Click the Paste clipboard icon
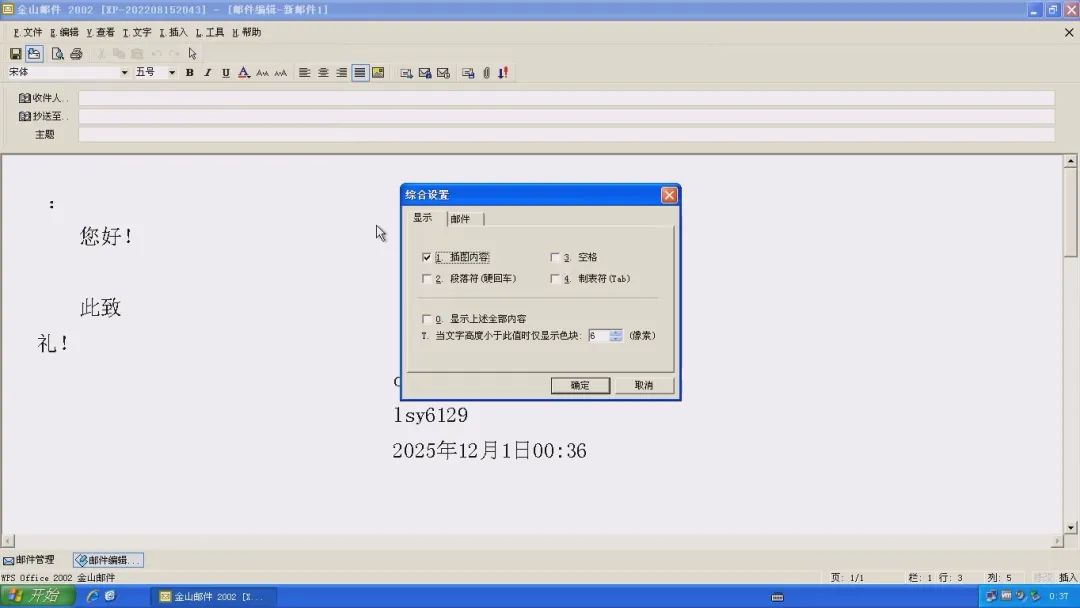1080x608 pixels. click(x=137, y=54)
